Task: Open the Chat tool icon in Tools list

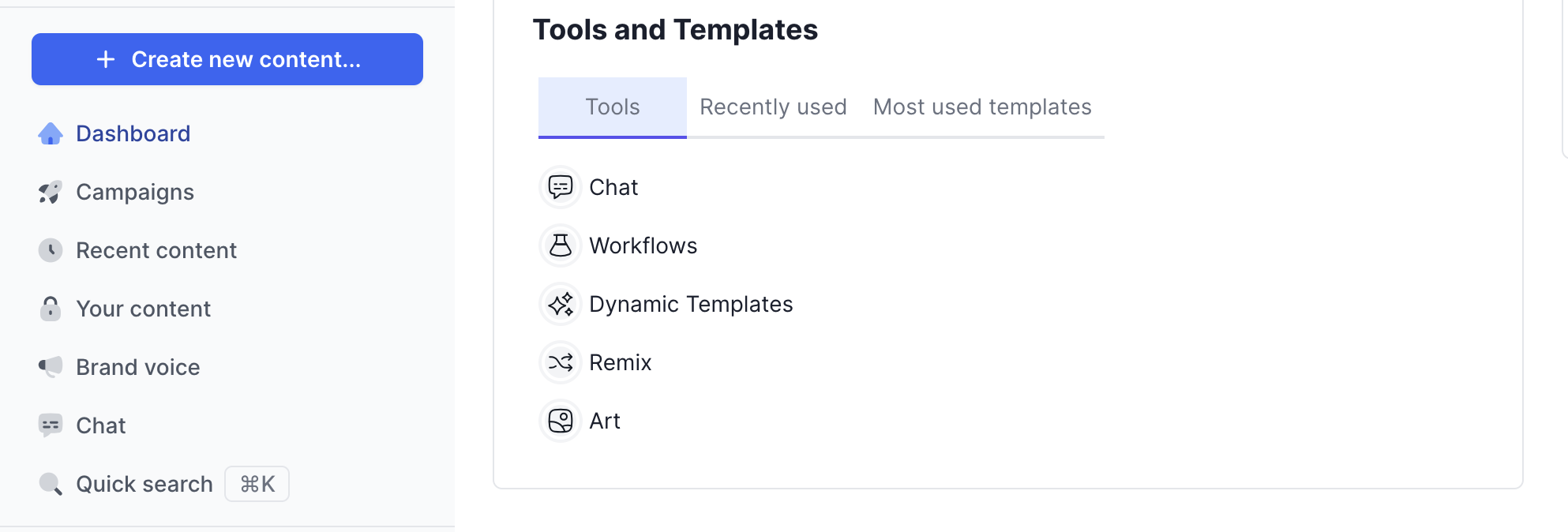Action: [x=561, y=187]
